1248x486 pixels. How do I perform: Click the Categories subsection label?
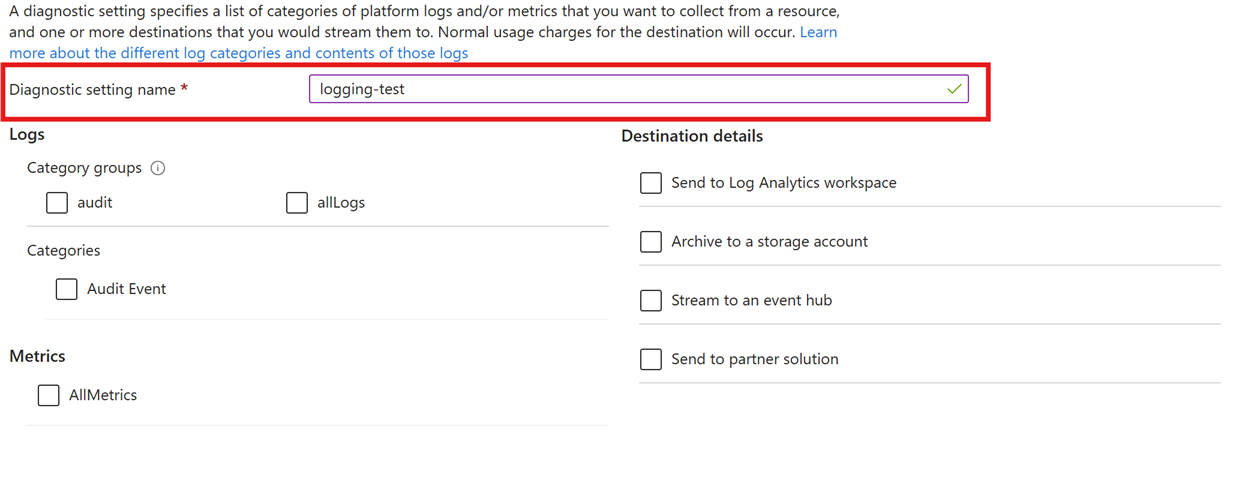[x=64, y=250]
